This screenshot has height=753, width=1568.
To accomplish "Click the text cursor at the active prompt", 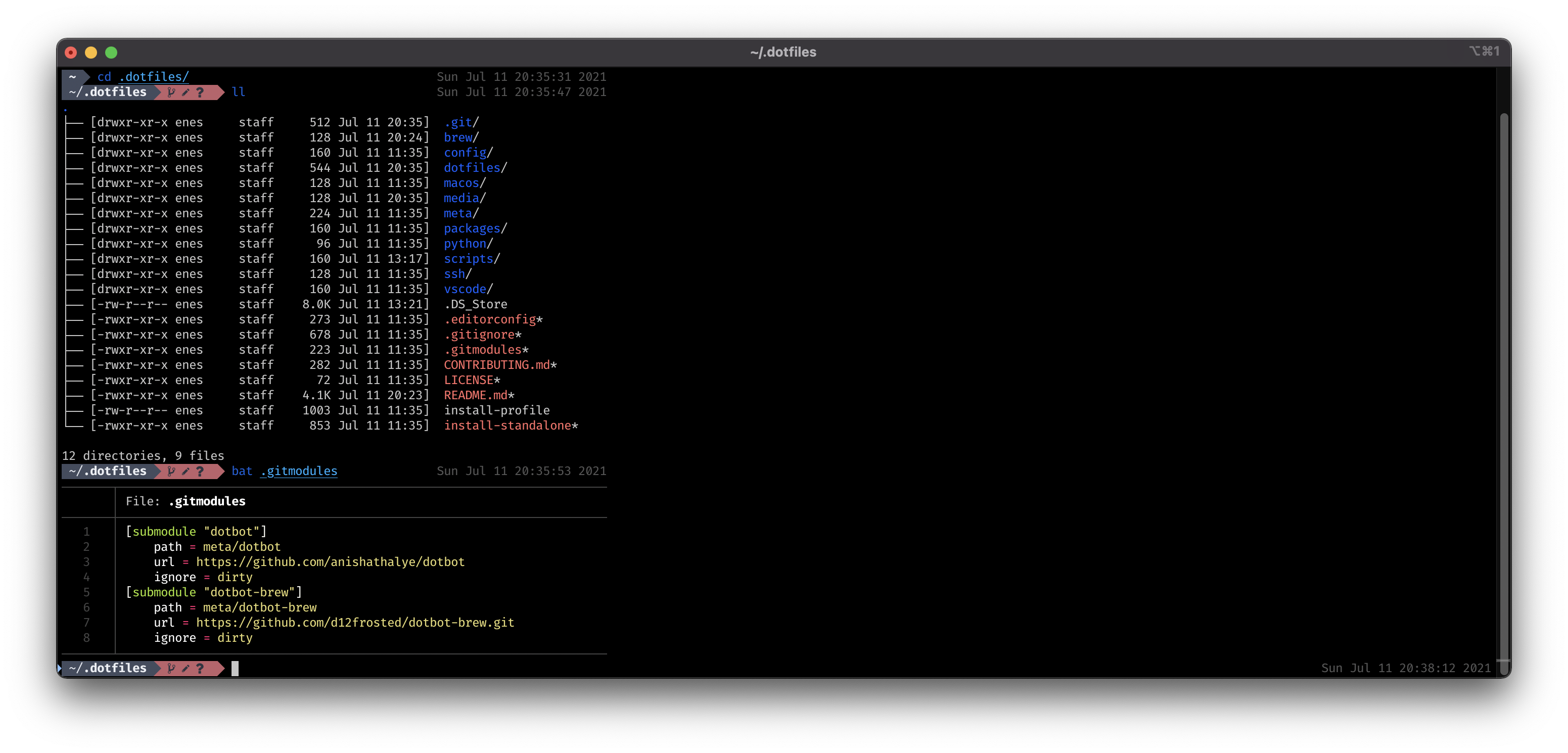I will [235, 669].
